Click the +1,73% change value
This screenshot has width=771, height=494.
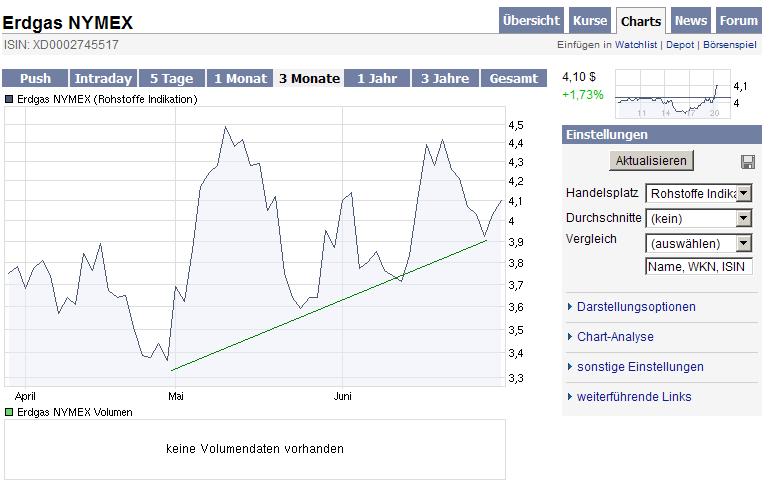(583, 94)
